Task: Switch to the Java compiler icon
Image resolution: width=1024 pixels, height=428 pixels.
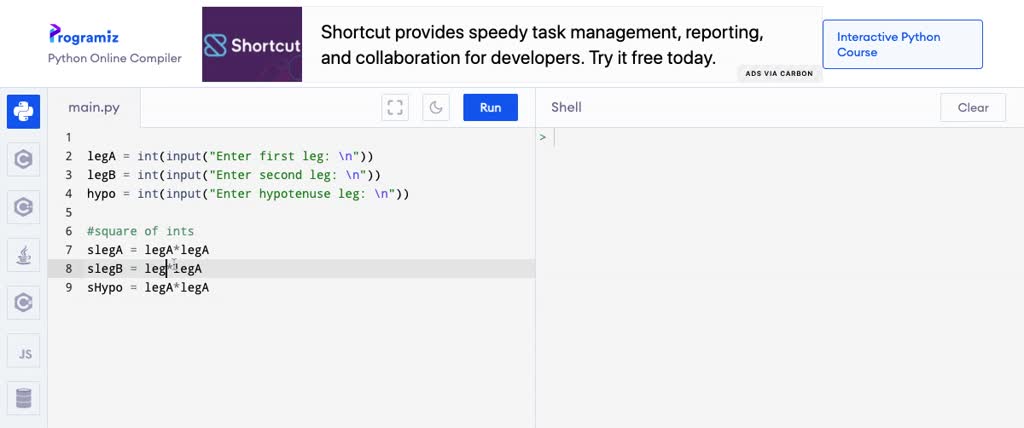Action: 24,255
